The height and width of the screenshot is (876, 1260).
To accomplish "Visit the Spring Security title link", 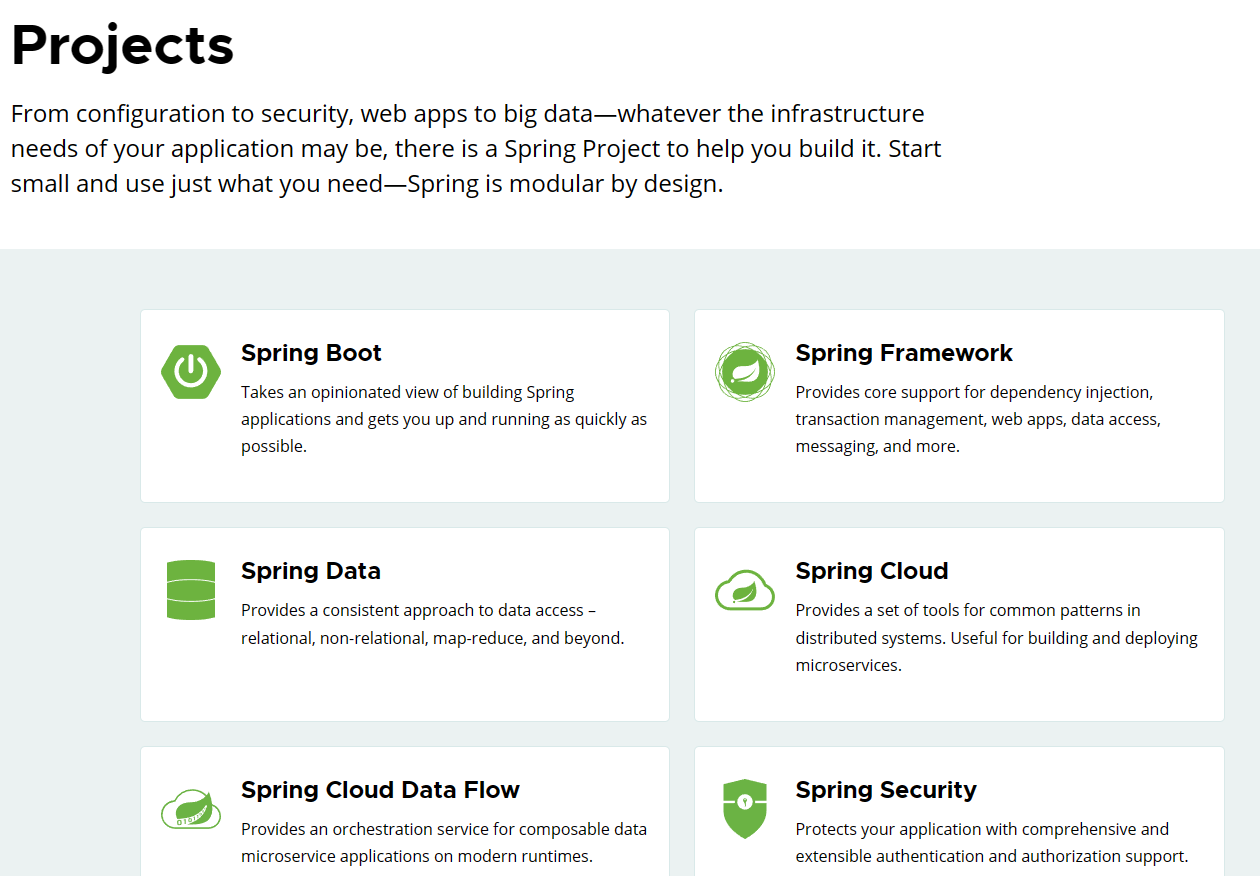I will [x=885, y=790].
